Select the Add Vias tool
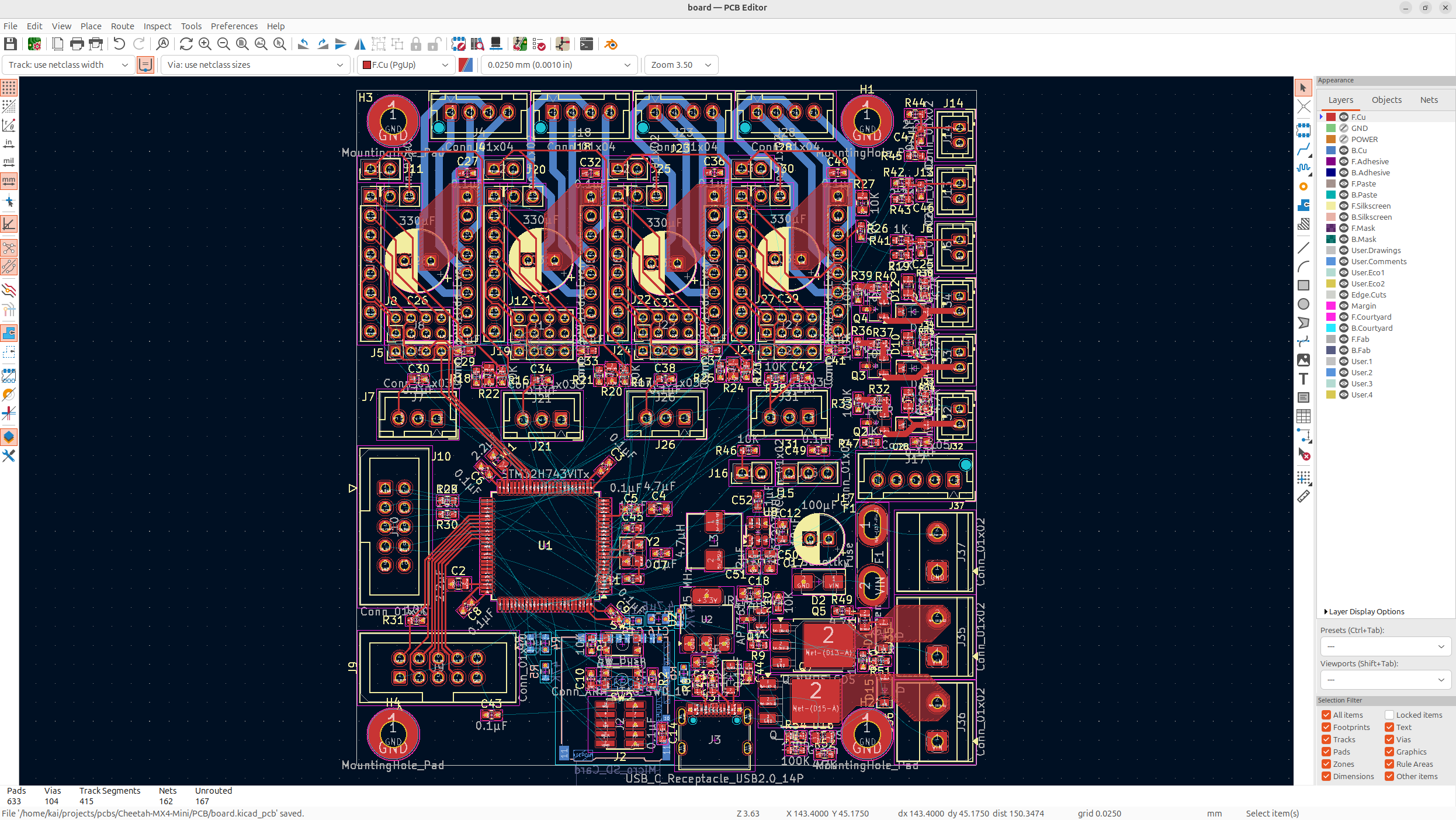1456x820 pixels. point(1304,186)
